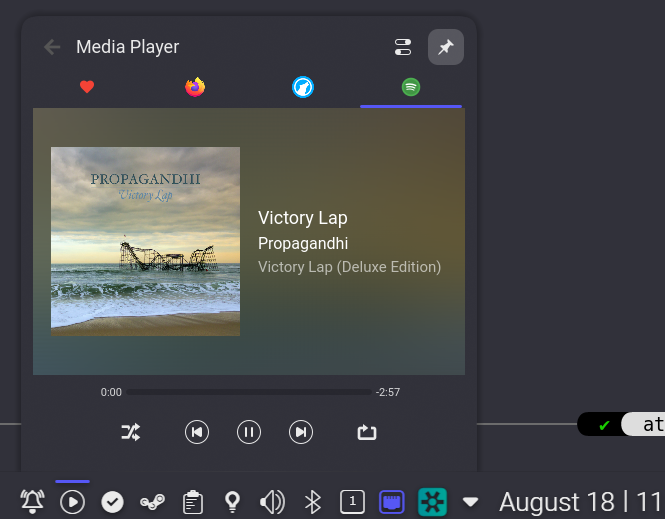Open the Media Player configure toggles icon
Screen dimensions: 665x519
click(x=403, y=47)
